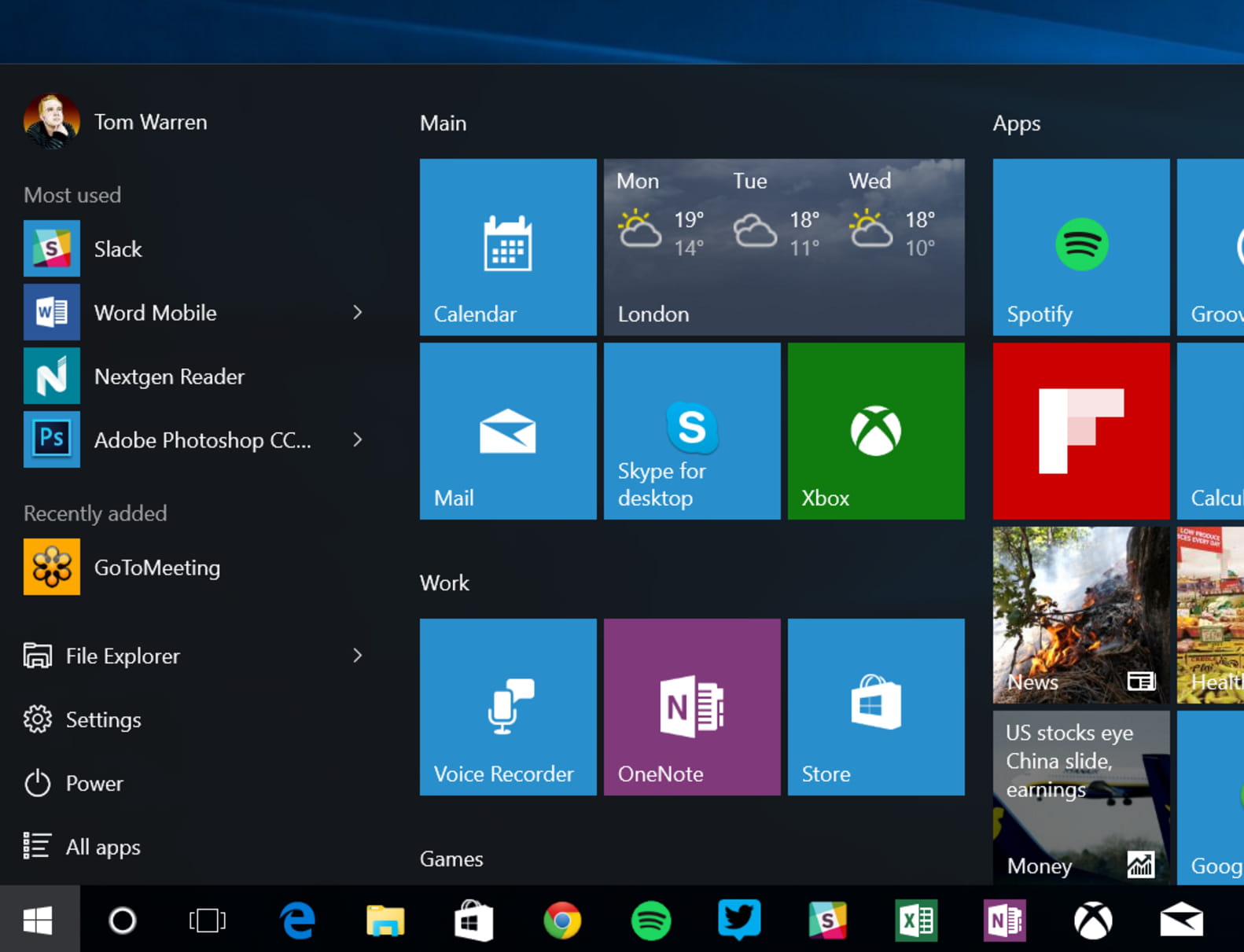Launch GoToMeeting from Recently added
This screenshot has width=1244, height=952.
click(x=197, y=567)
